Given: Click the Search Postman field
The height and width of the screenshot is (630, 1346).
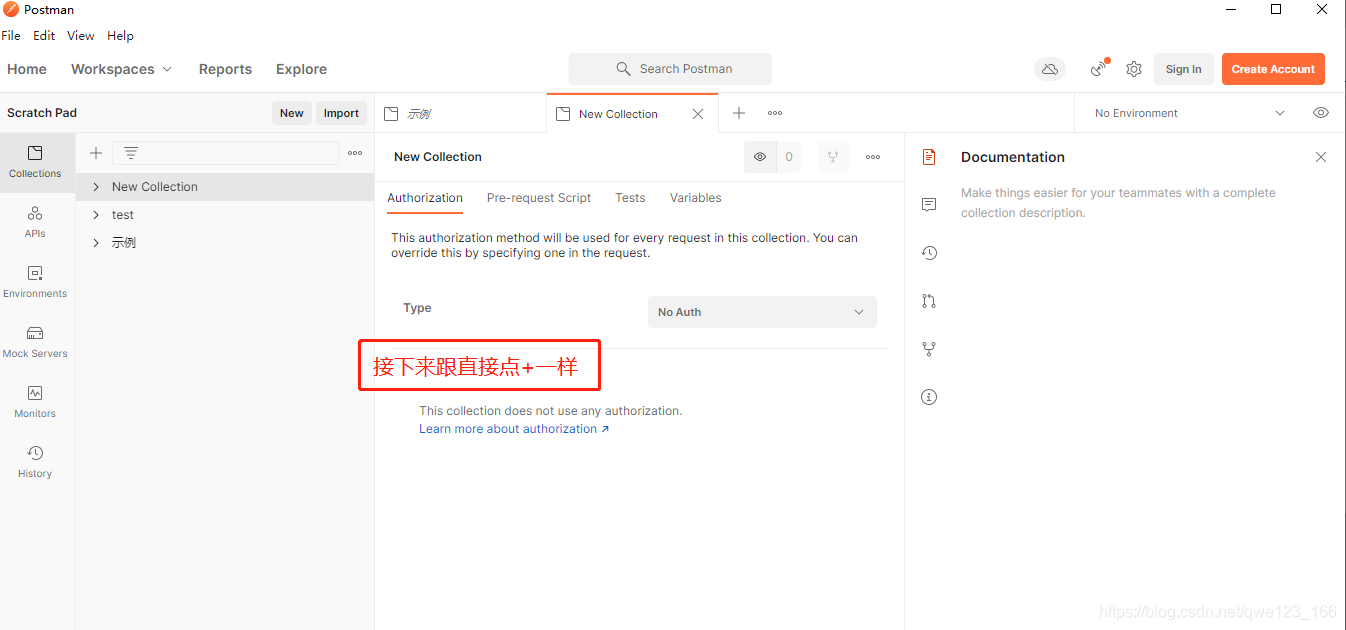Looking at the screenshot, I should 670,69.
